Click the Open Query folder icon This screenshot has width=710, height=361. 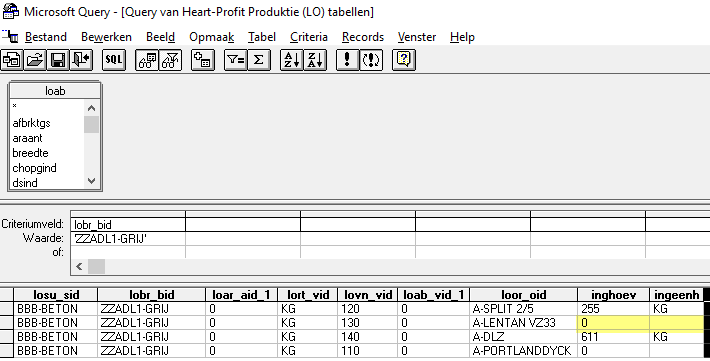tap(35, 60)
